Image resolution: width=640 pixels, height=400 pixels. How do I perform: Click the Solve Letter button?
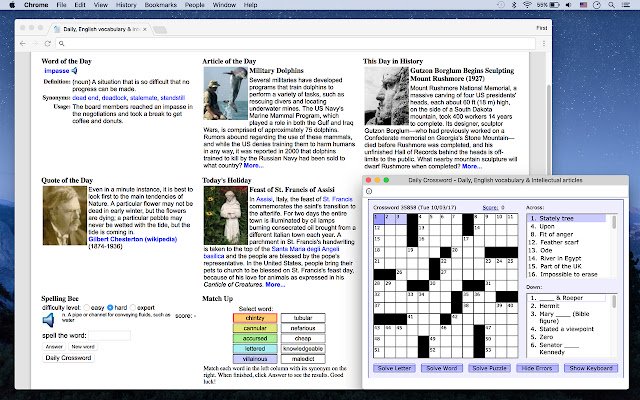[394, 368]
